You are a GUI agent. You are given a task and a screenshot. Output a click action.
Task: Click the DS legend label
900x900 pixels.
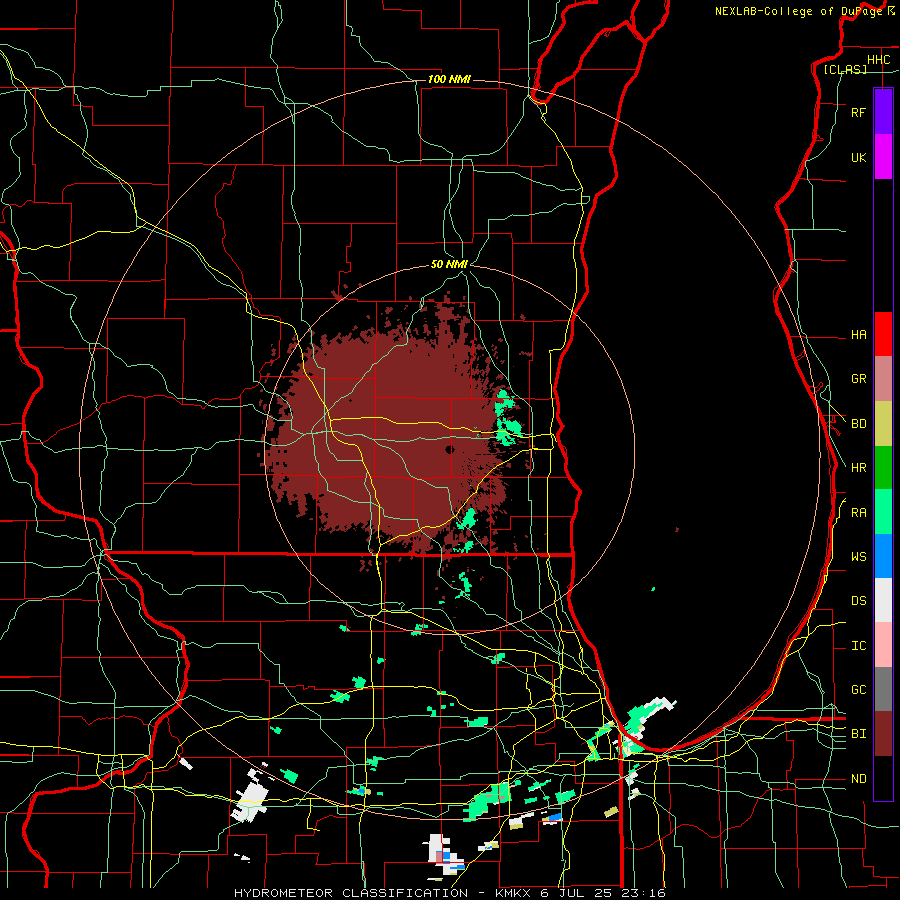(x=858, y=601)
